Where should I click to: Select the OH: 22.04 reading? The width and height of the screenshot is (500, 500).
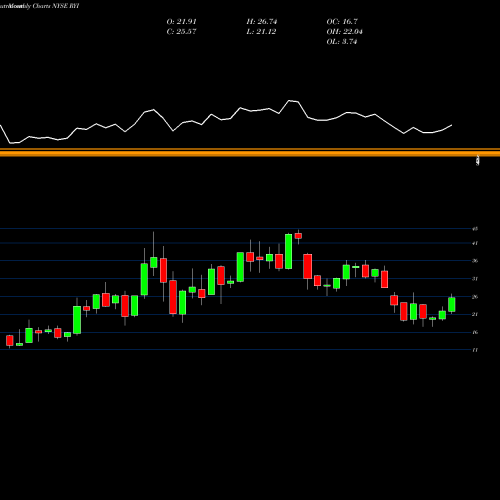344,32
